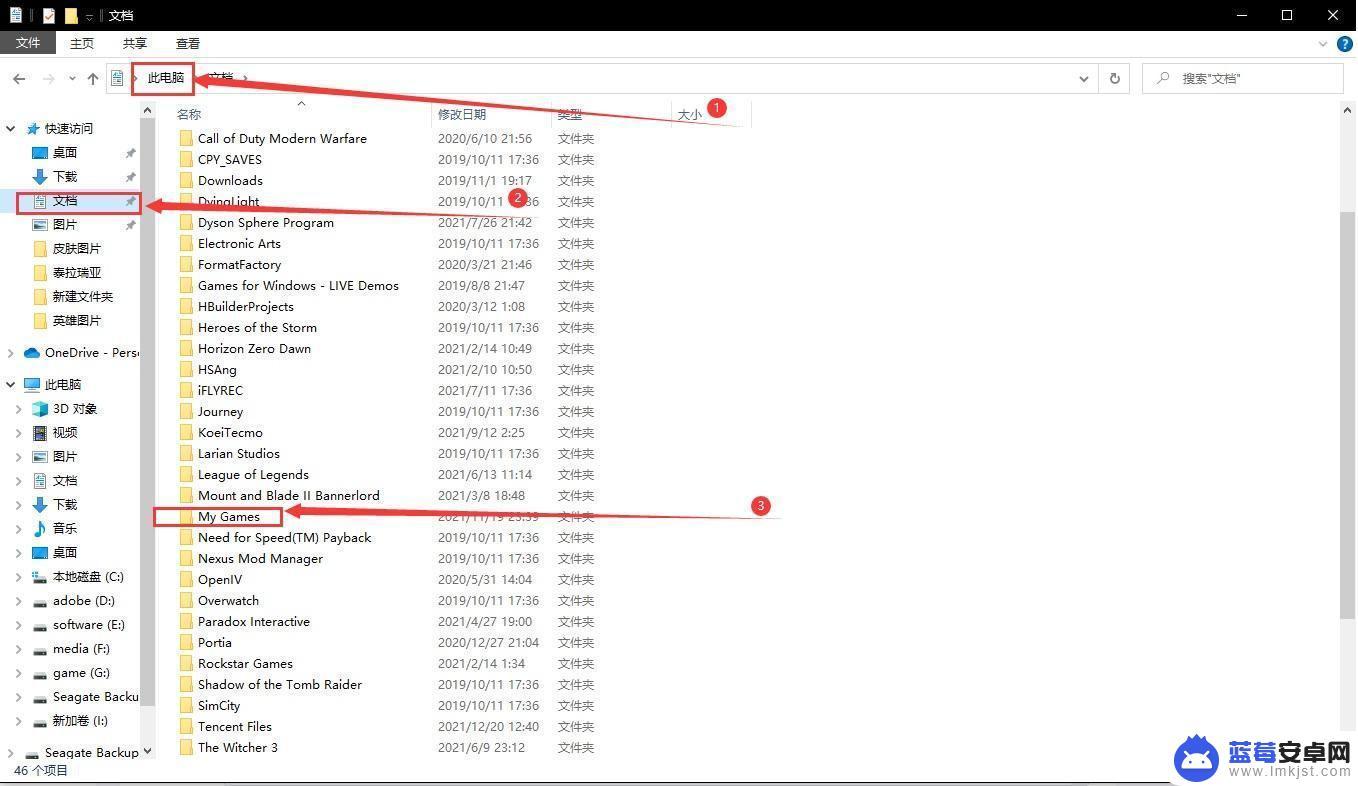Open the help question mark icon
The height and width of the screenshot is (786, 1358).
[1345, 44]
